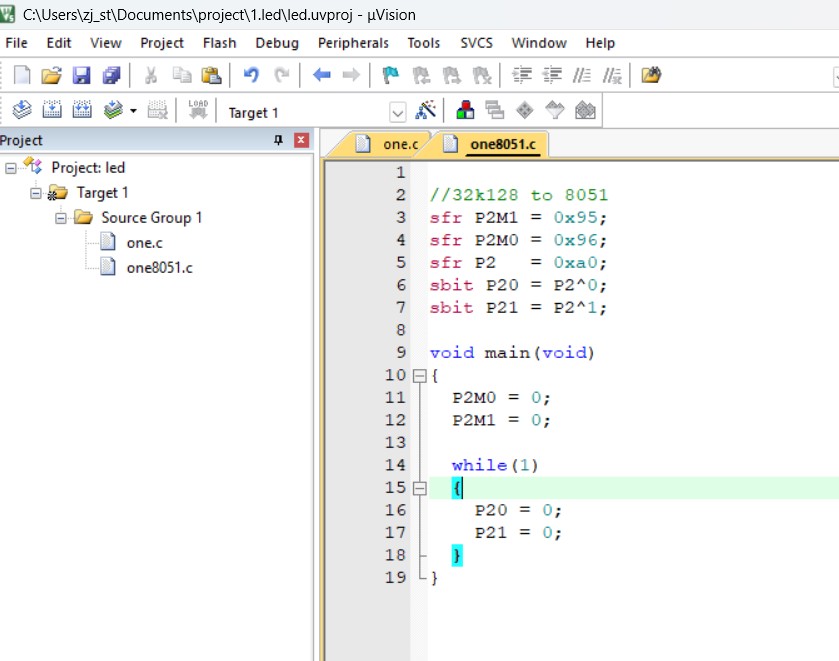Select one8051.c in project tree
The width and height of the screenshot is (839, 661).
pos(159,268)
